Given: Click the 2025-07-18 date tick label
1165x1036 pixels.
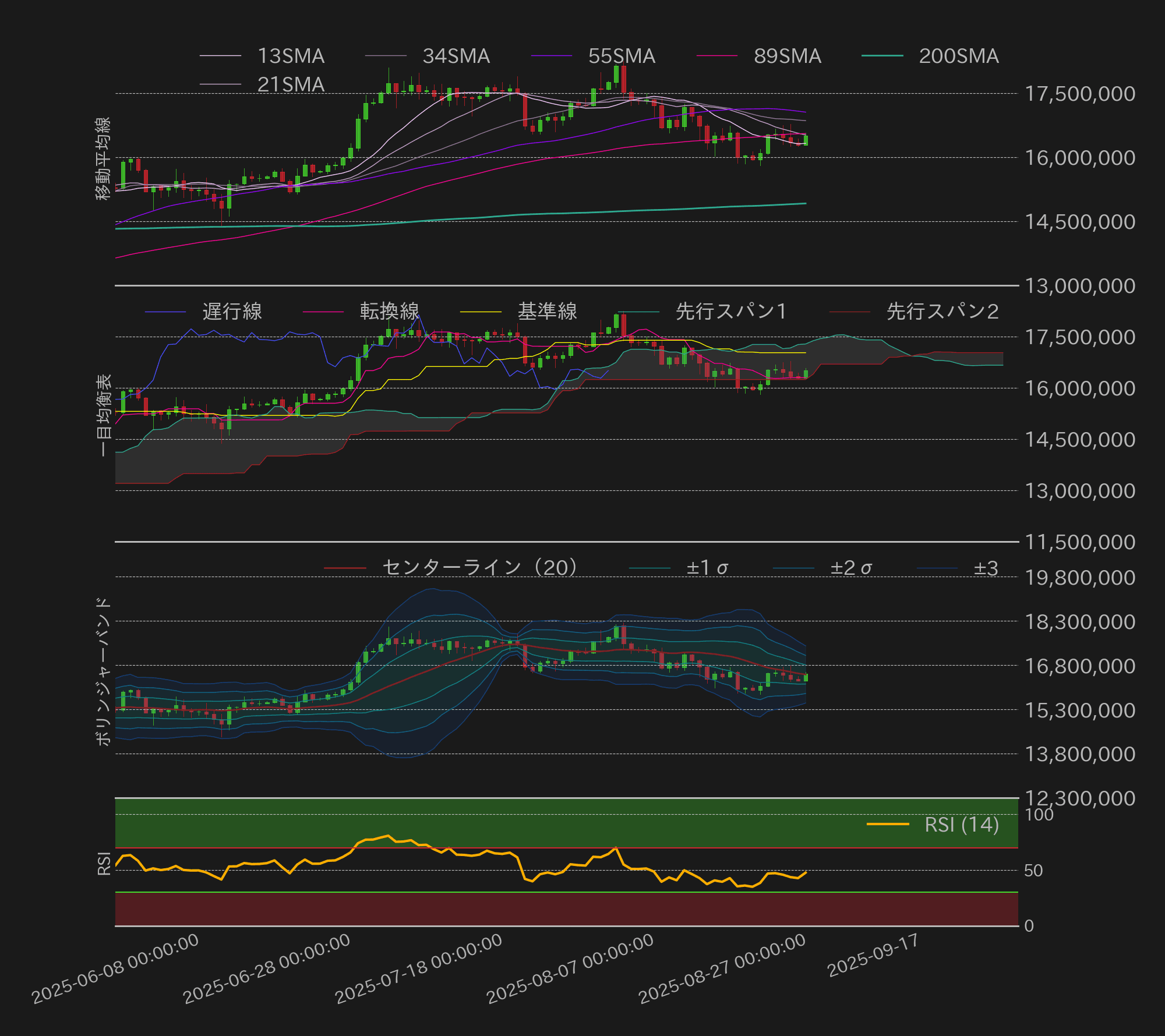Looking at the screenshot, I should pyautogui.click(x=419, y=968).
